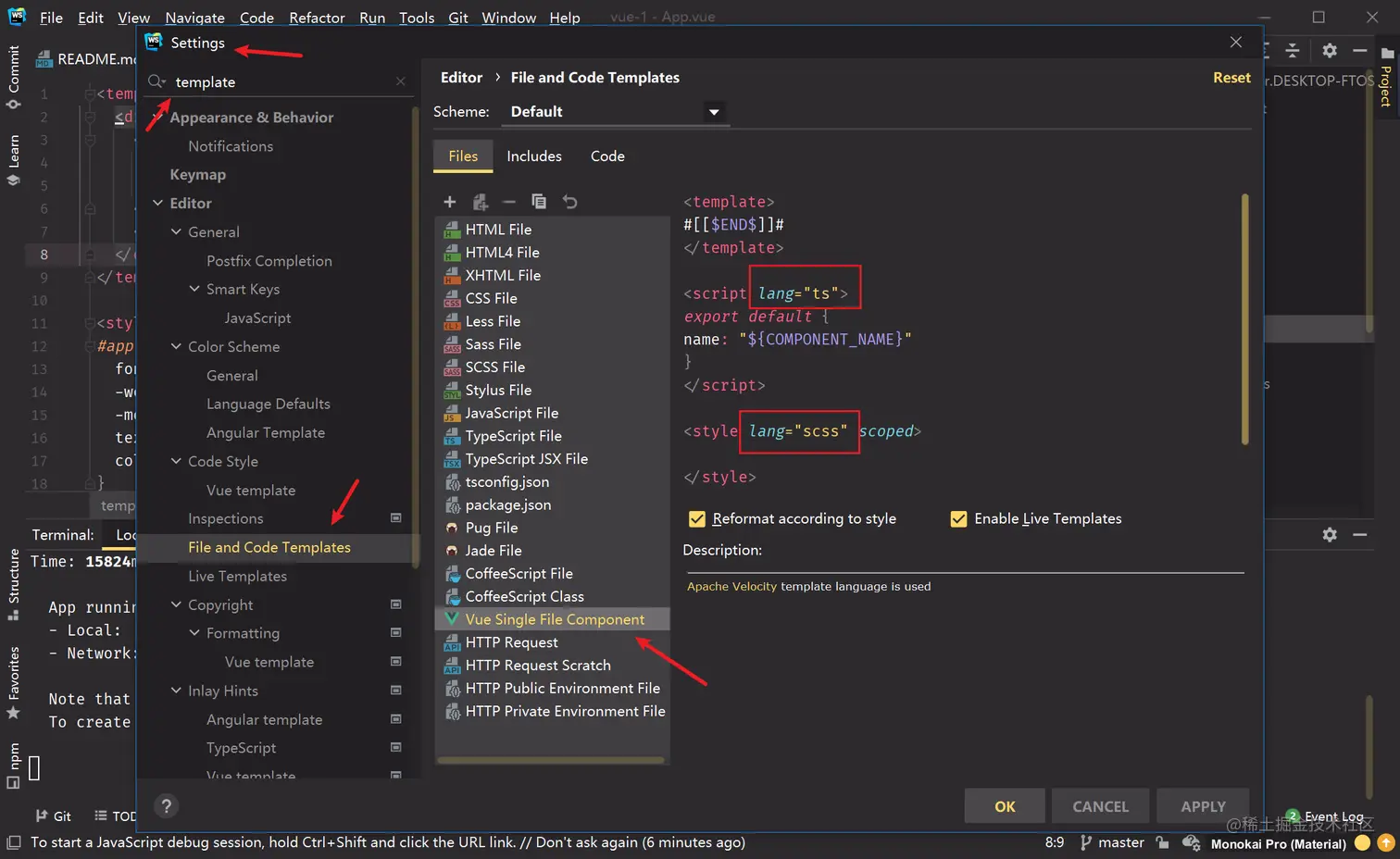This screenshot has height=859, width=1400.
Task: Collapse the General node under Editor
Action: pyautogui.click(x=176, y=231)
